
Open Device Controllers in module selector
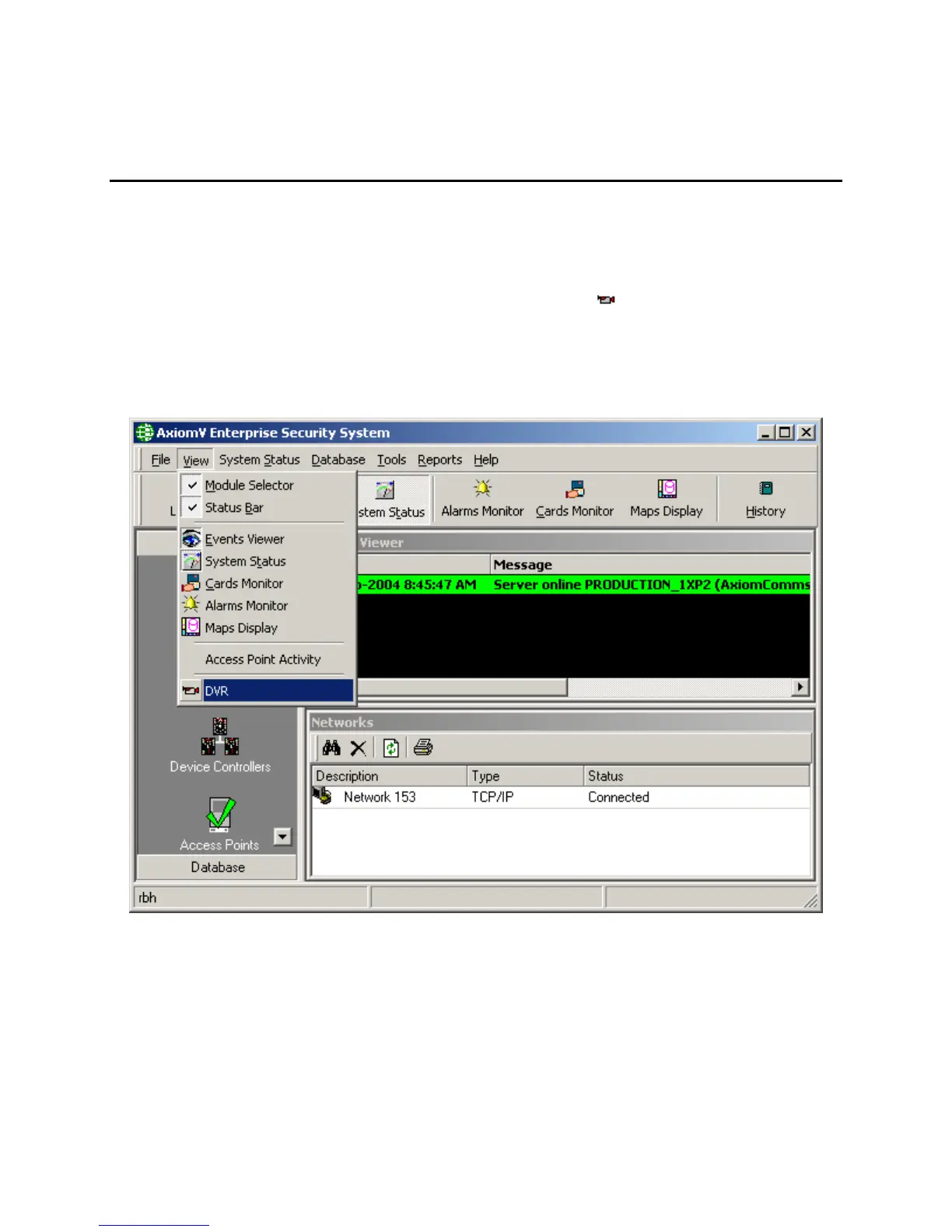(x=220, y=745)
